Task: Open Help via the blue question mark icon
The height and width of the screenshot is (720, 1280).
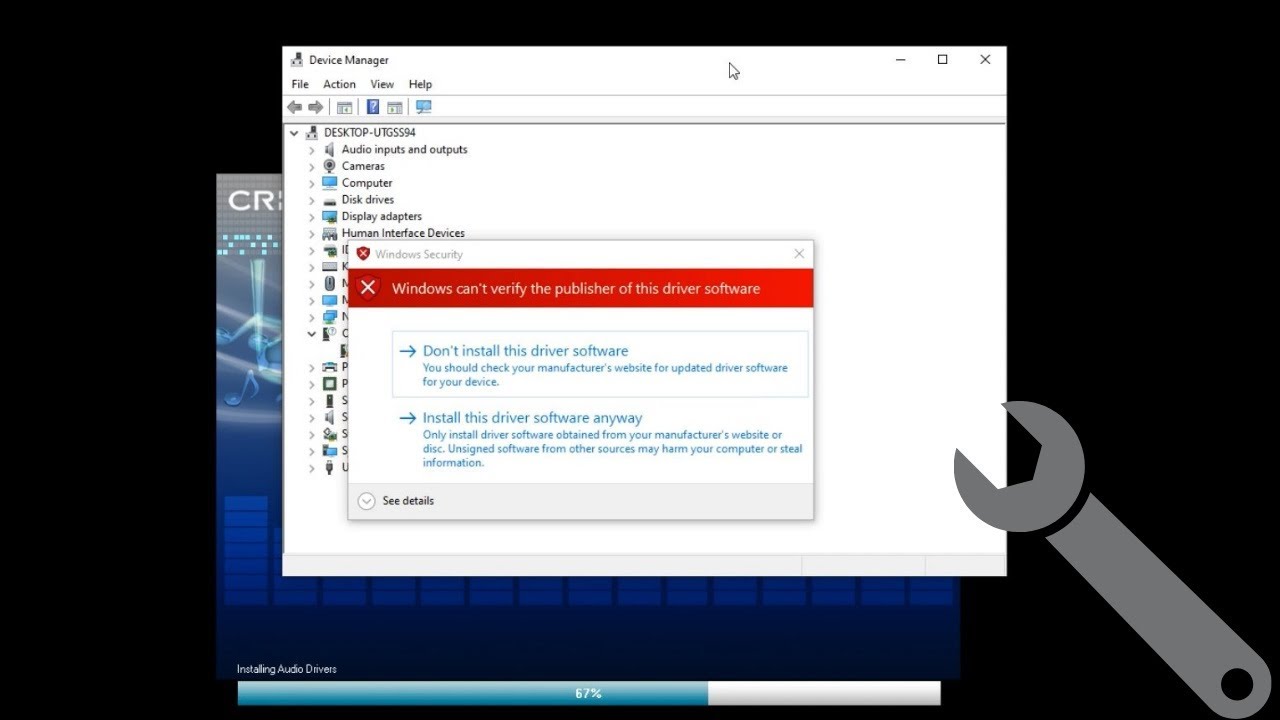Action: (x=373, y=107)
